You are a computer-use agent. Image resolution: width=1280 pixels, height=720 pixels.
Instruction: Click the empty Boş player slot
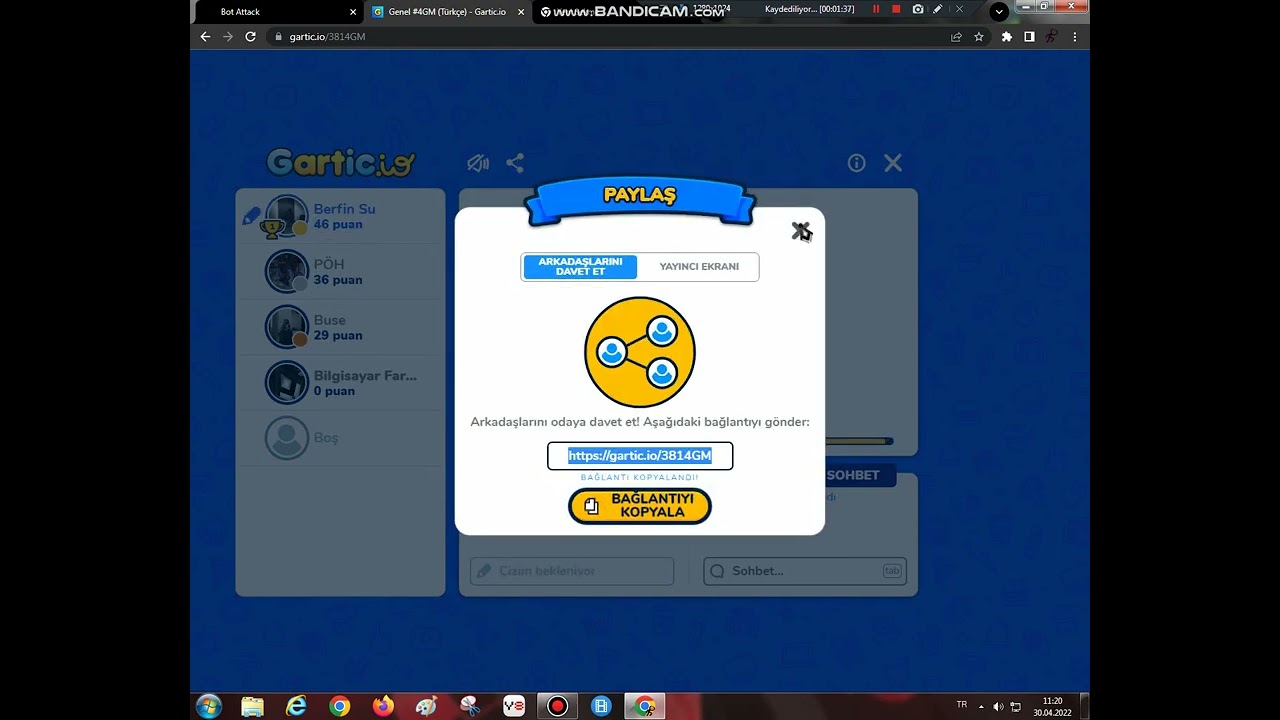340,438
